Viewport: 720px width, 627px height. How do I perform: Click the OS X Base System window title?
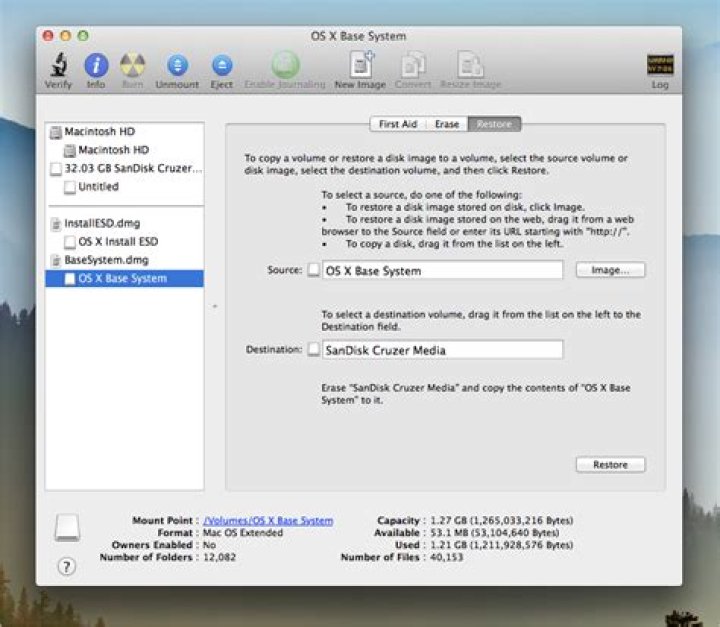[x=359, y=36]
